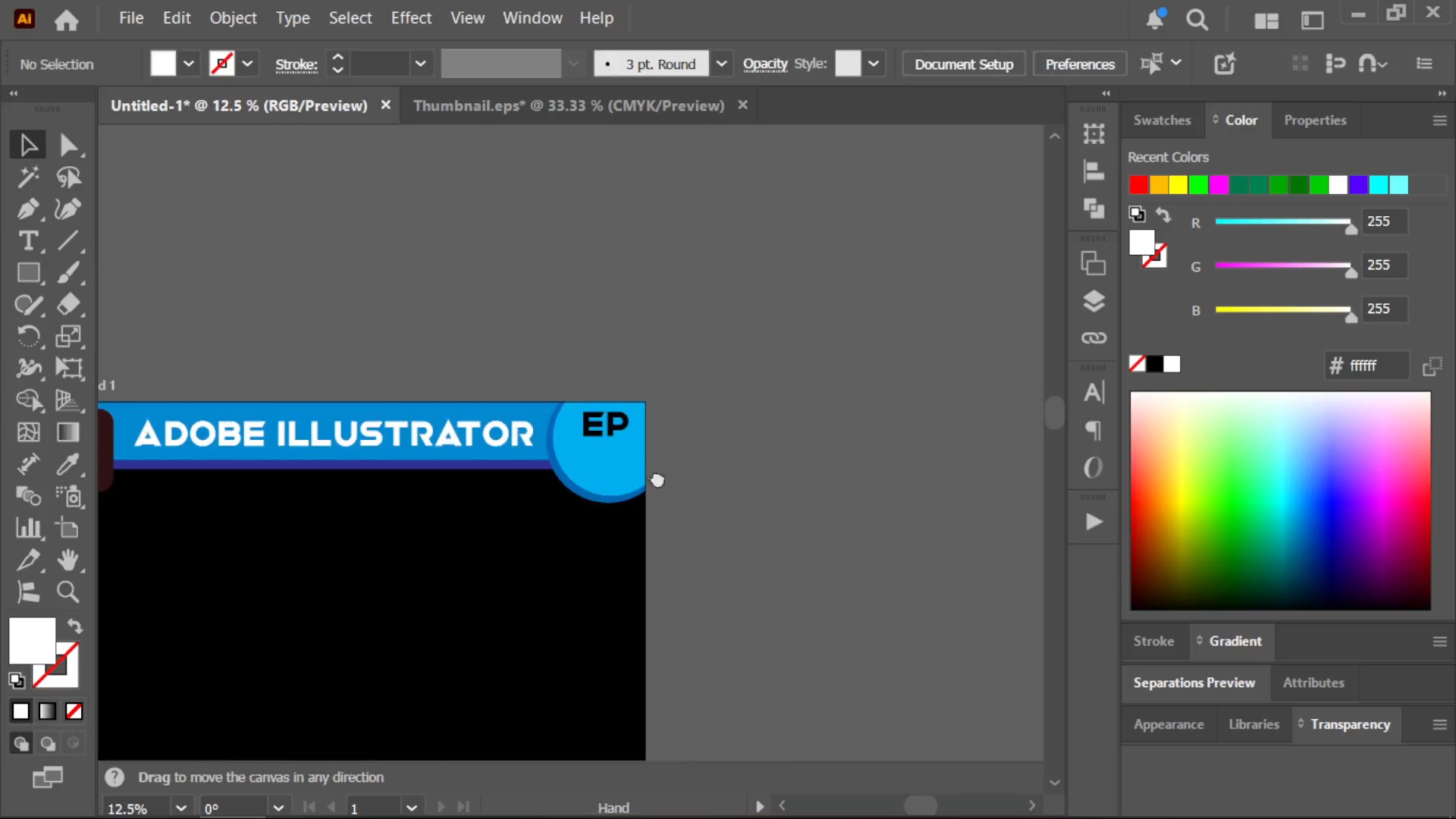Open the brush definition dropdown
Screen dimensions: 1456x819
(721, 64)
